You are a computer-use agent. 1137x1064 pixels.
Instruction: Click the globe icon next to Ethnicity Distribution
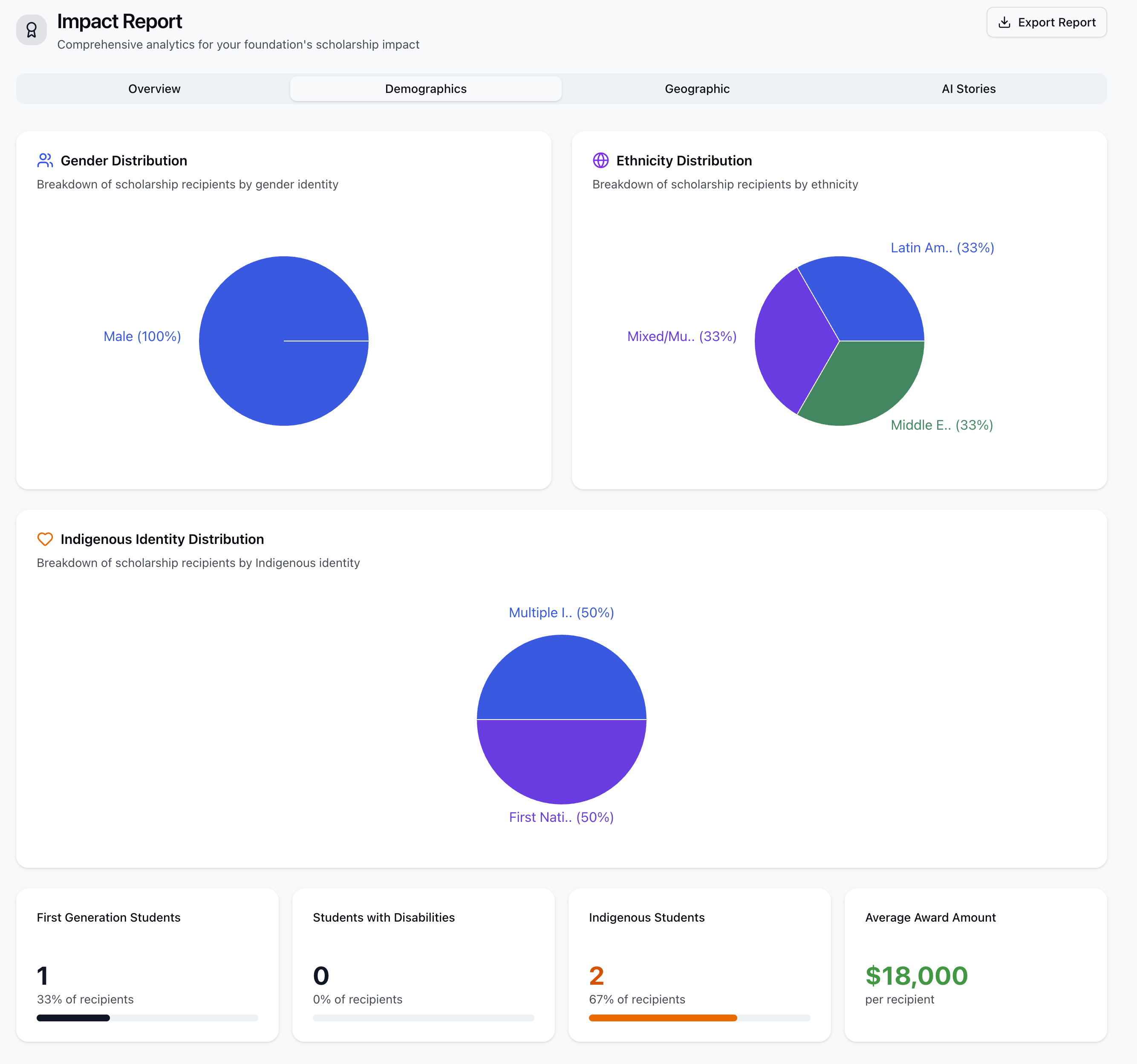pos(600,161)
